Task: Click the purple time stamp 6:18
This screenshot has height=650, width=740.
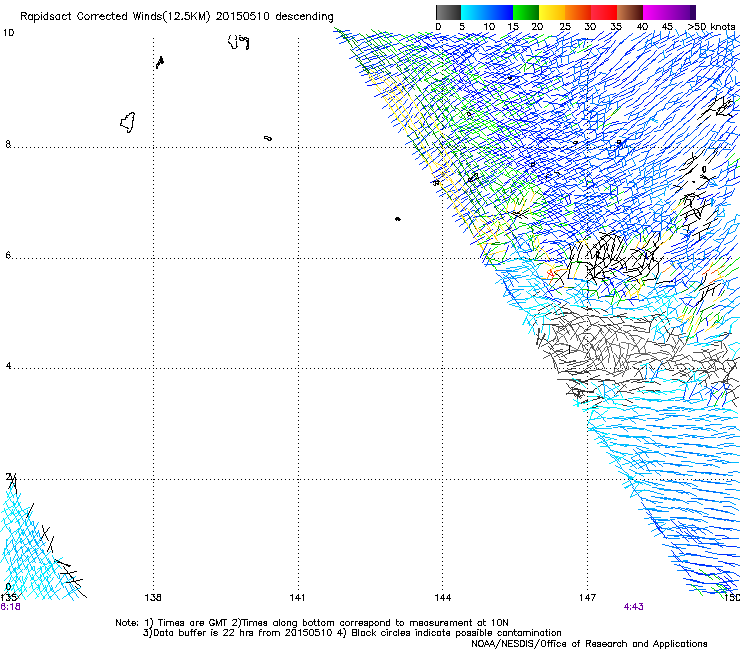Action: (x=10, y=607)
